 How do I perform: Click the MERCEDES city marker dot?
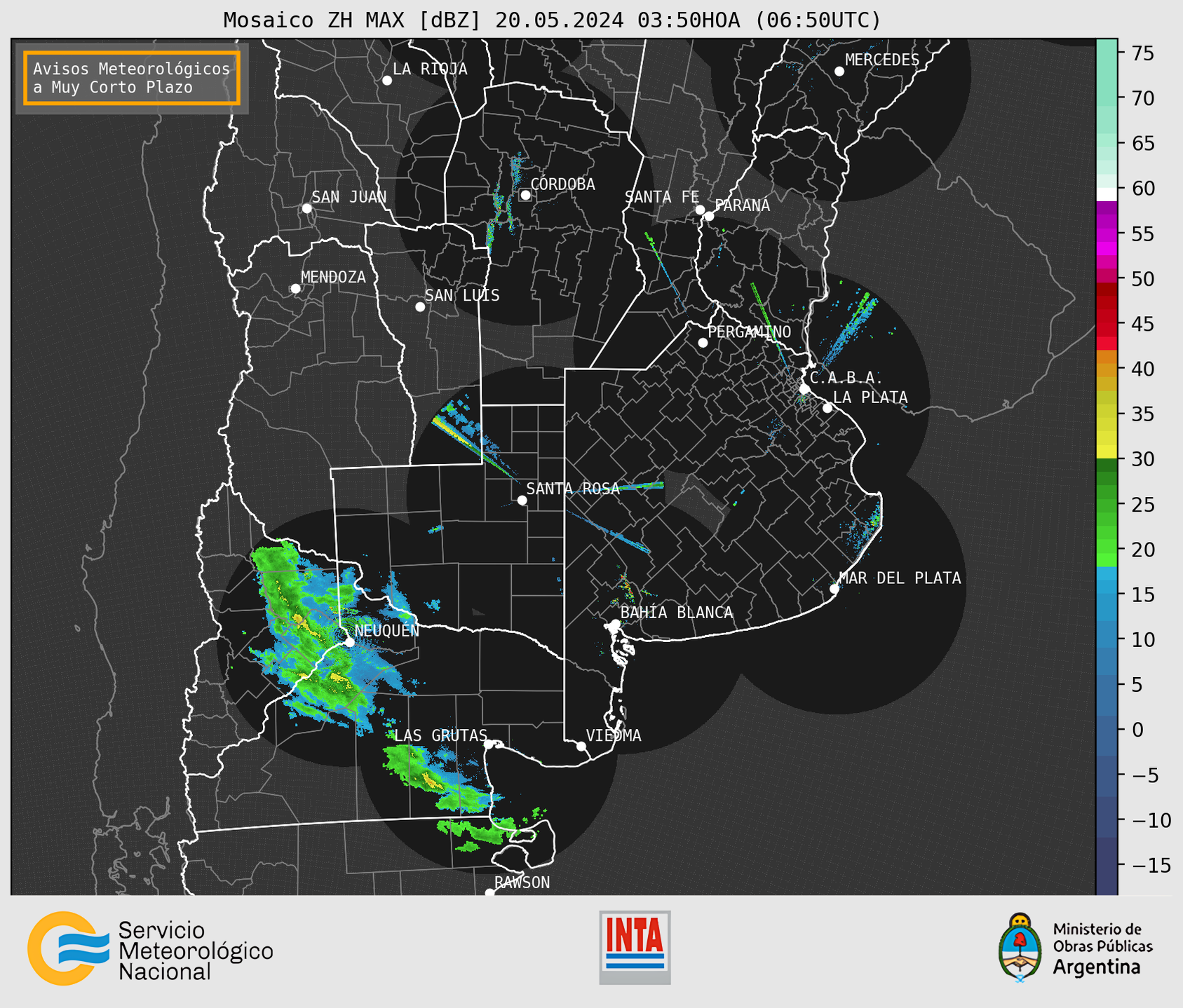(x=839, y=71)
